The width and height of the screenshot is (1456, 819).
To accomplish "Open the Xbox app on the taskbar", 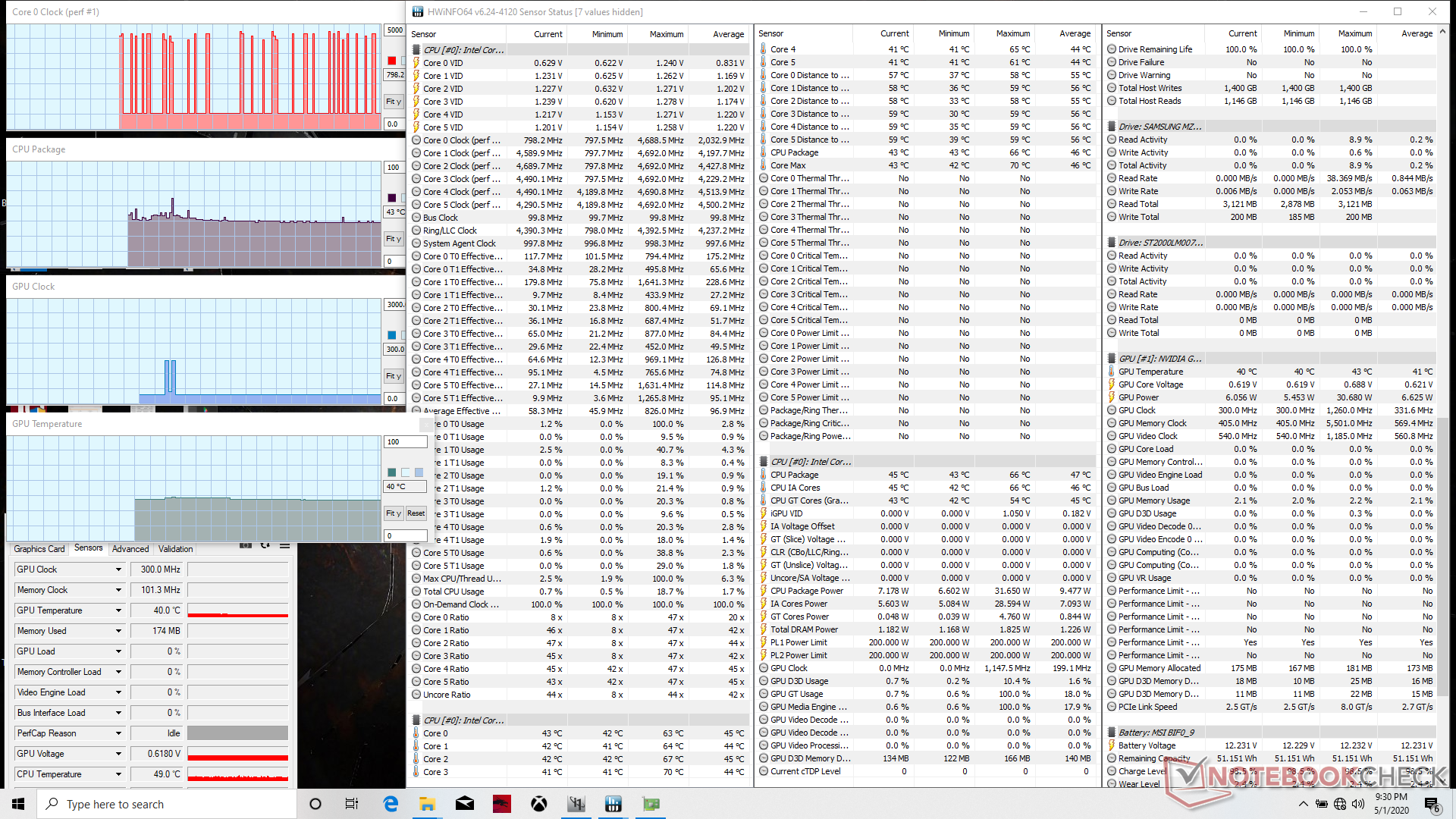I will [539, 804].
